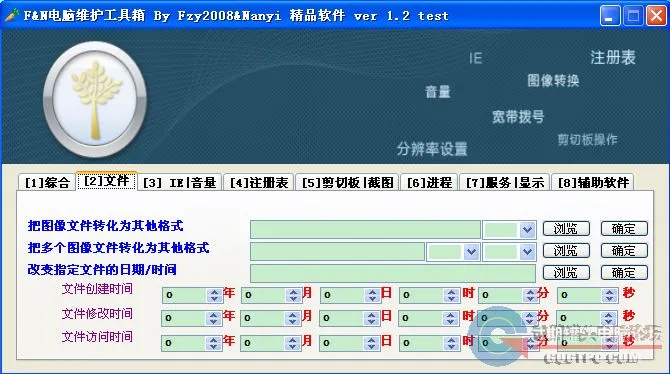The image size is (670, 374).
Task: Switch to the [1]综合 tab
Action: [47, 183]
